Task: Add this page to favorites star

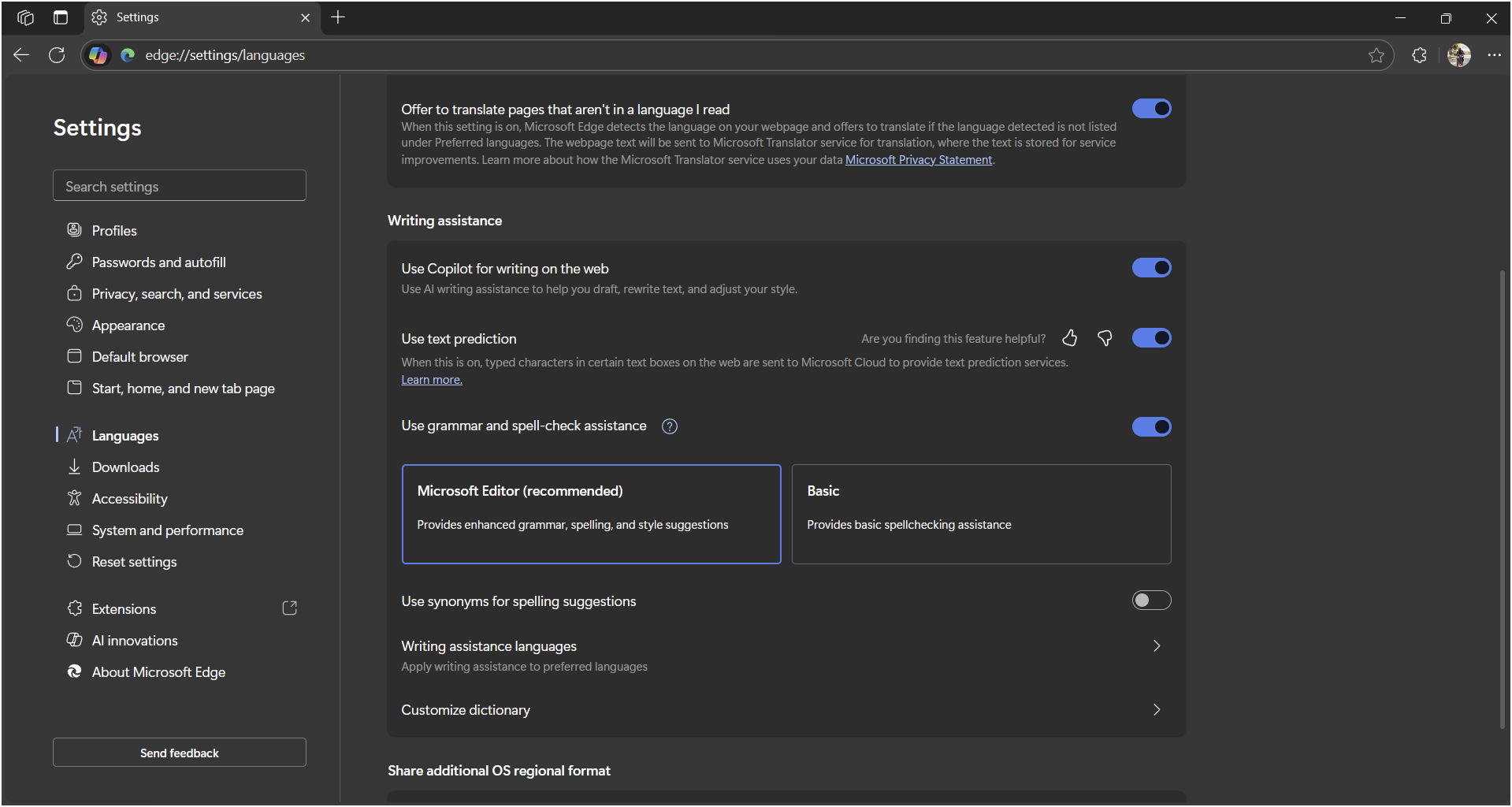Action: 1376,55
